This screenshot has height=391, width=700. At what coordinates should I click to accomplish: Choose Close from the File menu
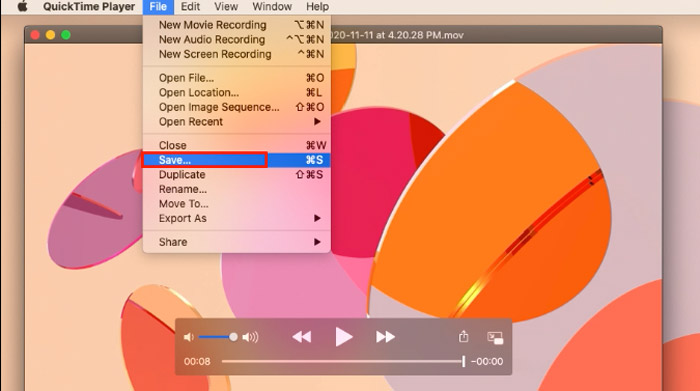pyautogui.click(x=237, y=146)
